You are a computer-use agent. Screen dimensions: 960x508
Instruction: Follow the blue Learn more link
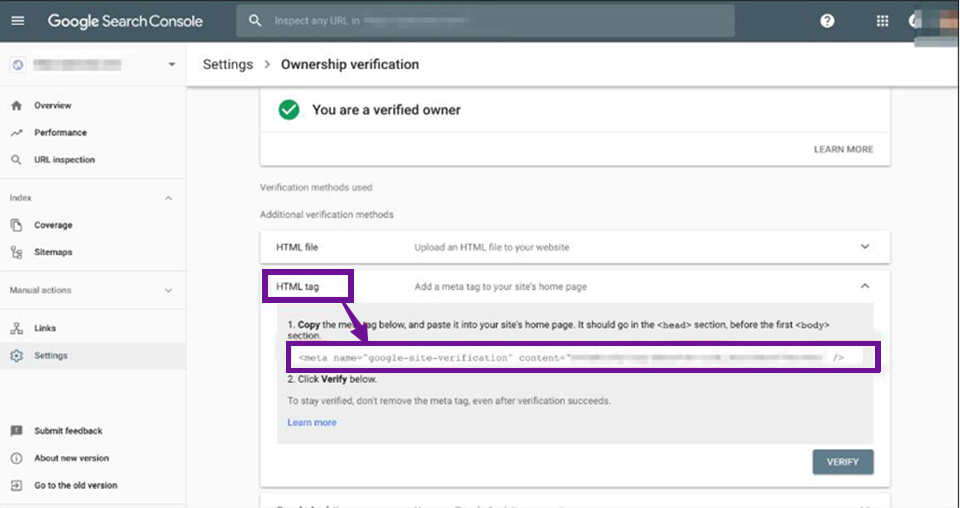point(312,422)
